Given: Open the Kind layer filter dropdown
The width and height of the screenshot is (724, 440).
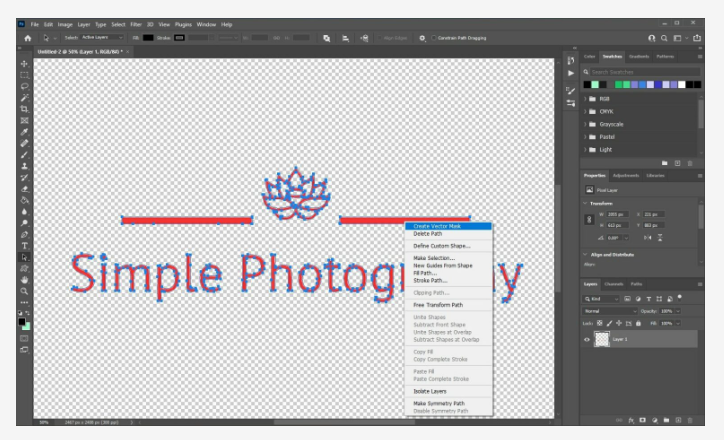Looking at the screenshot, I should click(x=601, y=299).
